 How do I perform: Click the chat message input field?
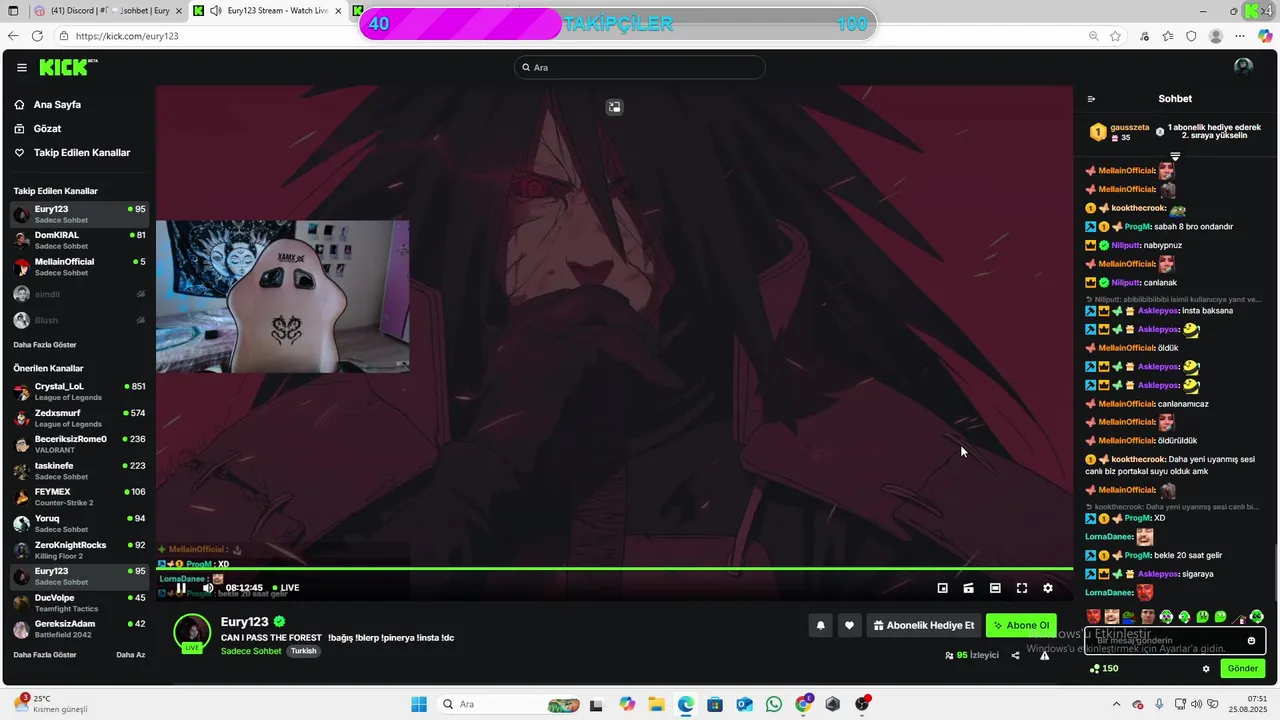pyautogui.click(x=1176, y=641)
